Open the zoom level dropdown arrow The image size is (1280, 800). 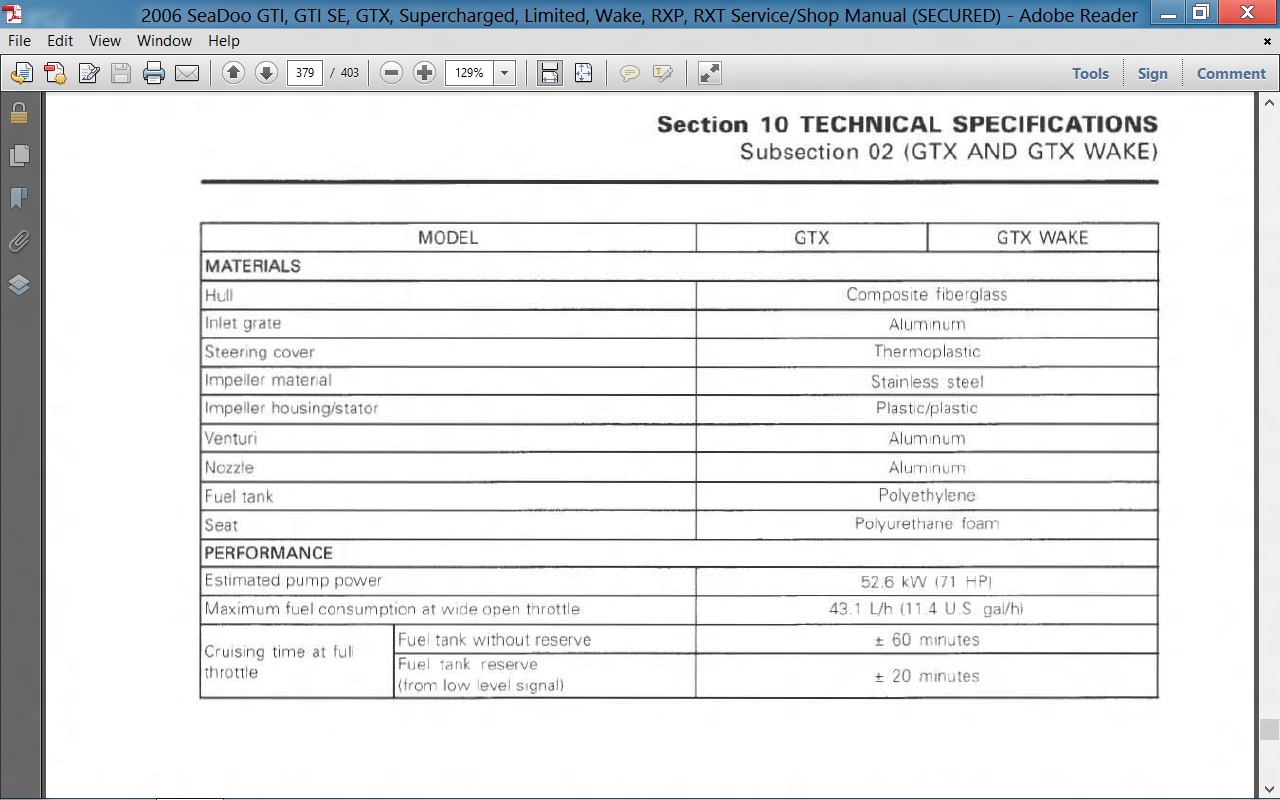(504, 73)
